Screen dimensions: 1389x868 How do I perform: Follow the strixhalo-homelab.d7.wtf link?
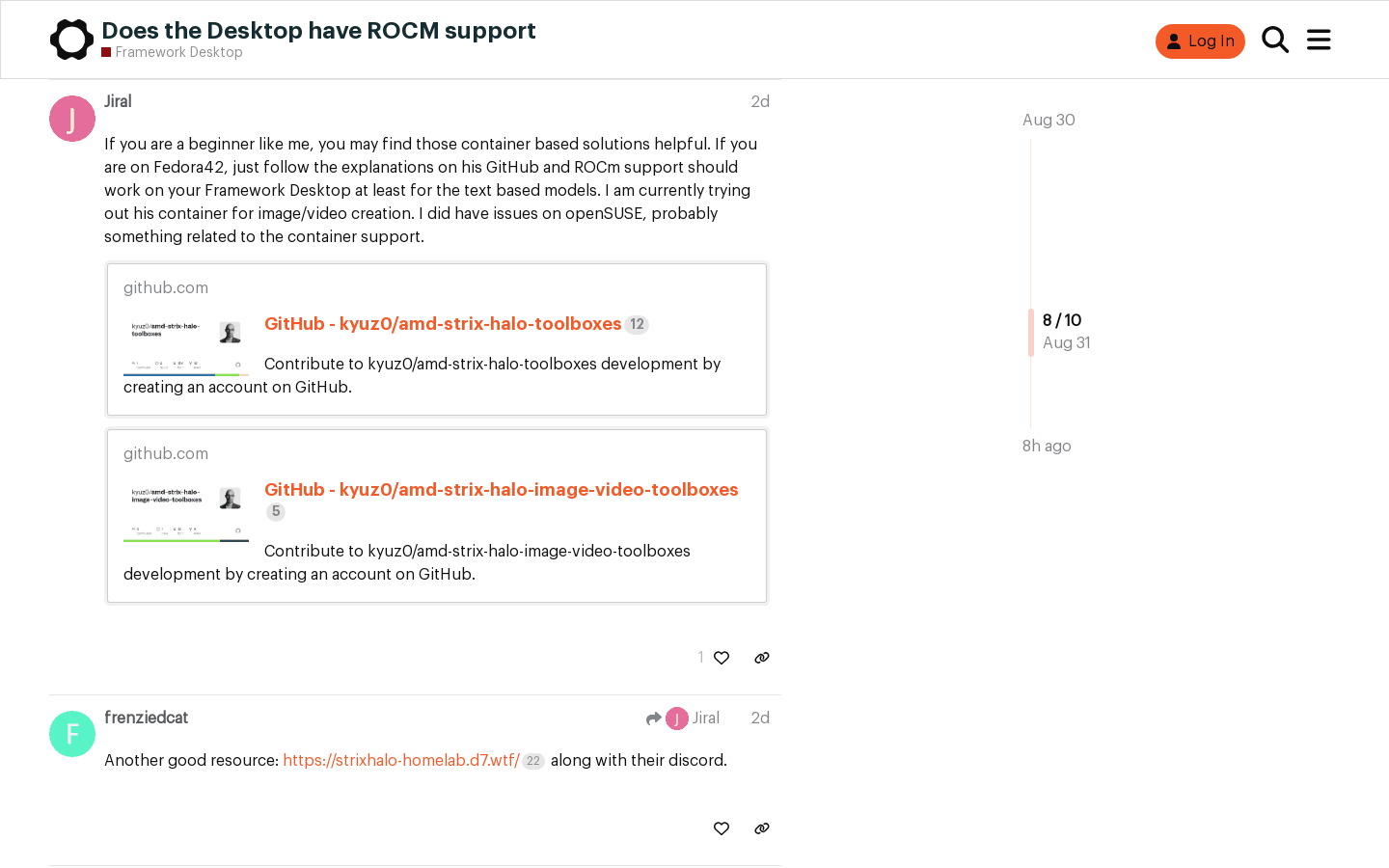(x=399, y=760)
